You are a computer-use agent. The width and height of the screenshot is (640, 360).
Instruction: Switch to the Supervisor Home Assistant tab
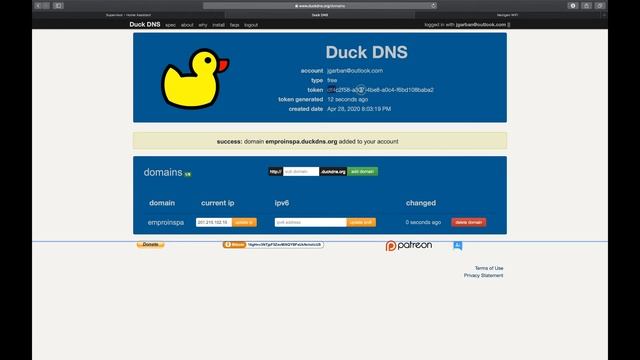pyautogui.click(x=128, y=15)
